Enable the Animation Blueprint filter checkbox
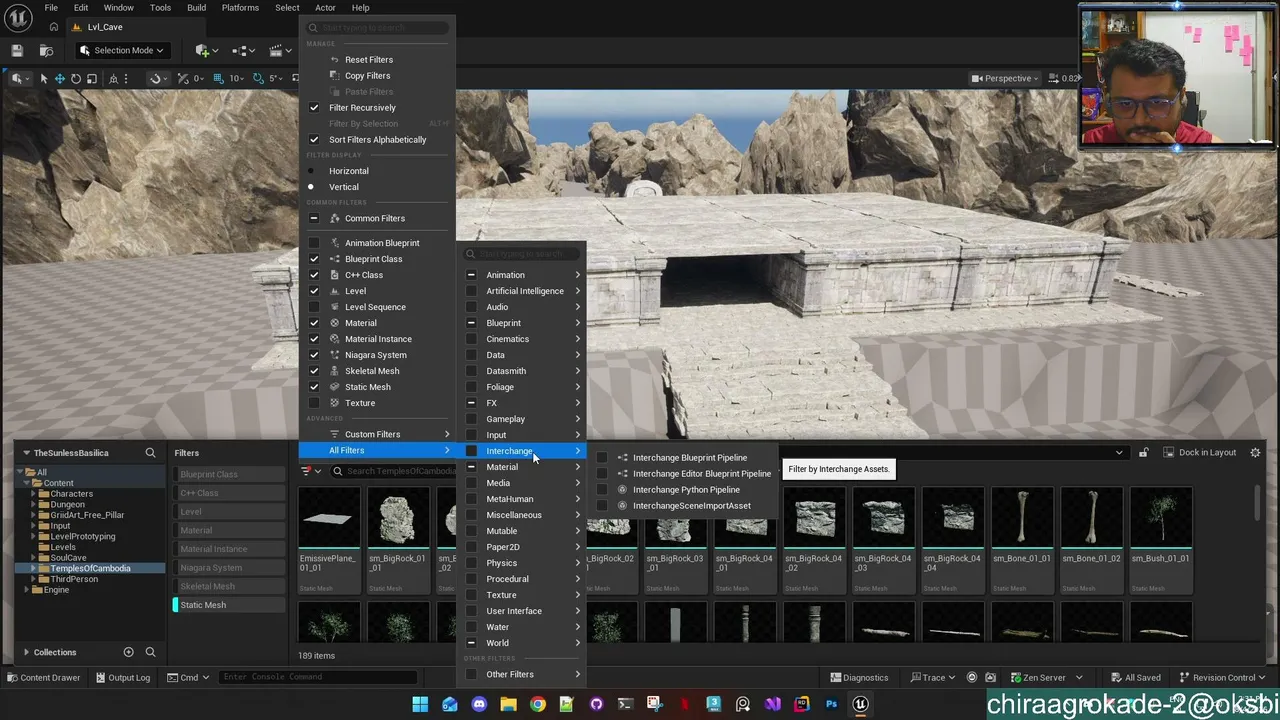 [314, 243]
